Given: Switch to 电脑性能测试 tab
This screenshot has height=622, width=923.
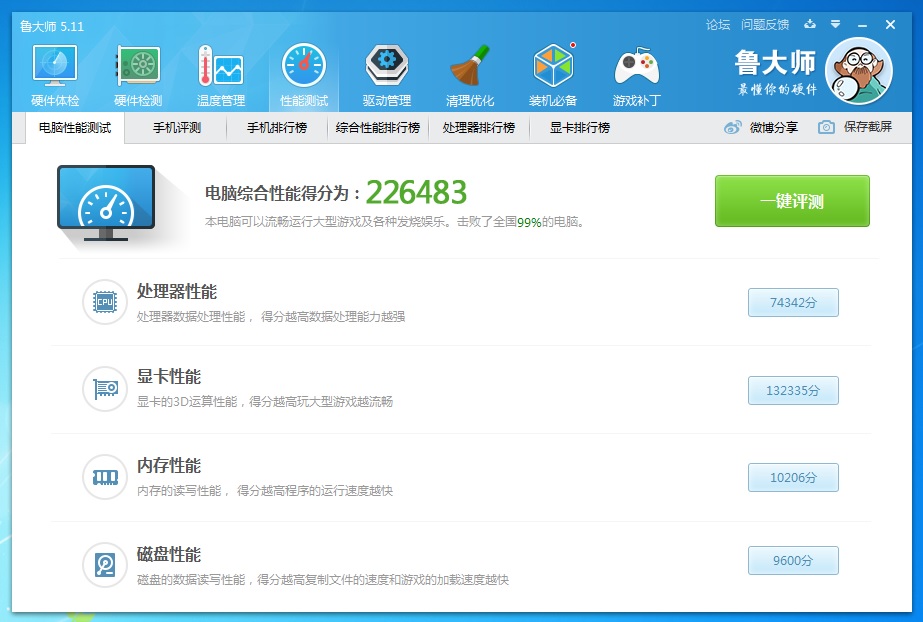Looking at the screenshot, I should 75,128.
